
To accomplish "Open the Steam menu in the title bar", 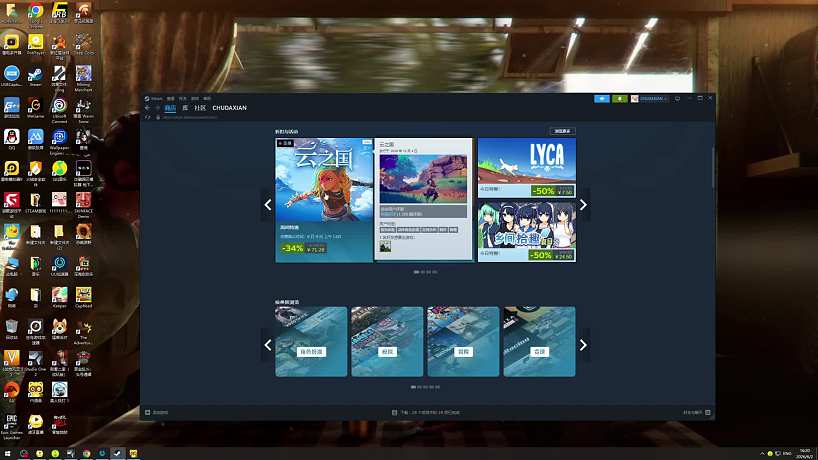I will click(x=156, y=99).
